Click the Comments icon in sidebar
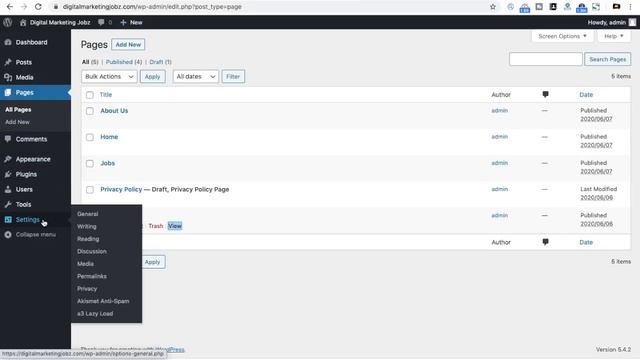Screen dimensions: 640x360 (8, 139)
